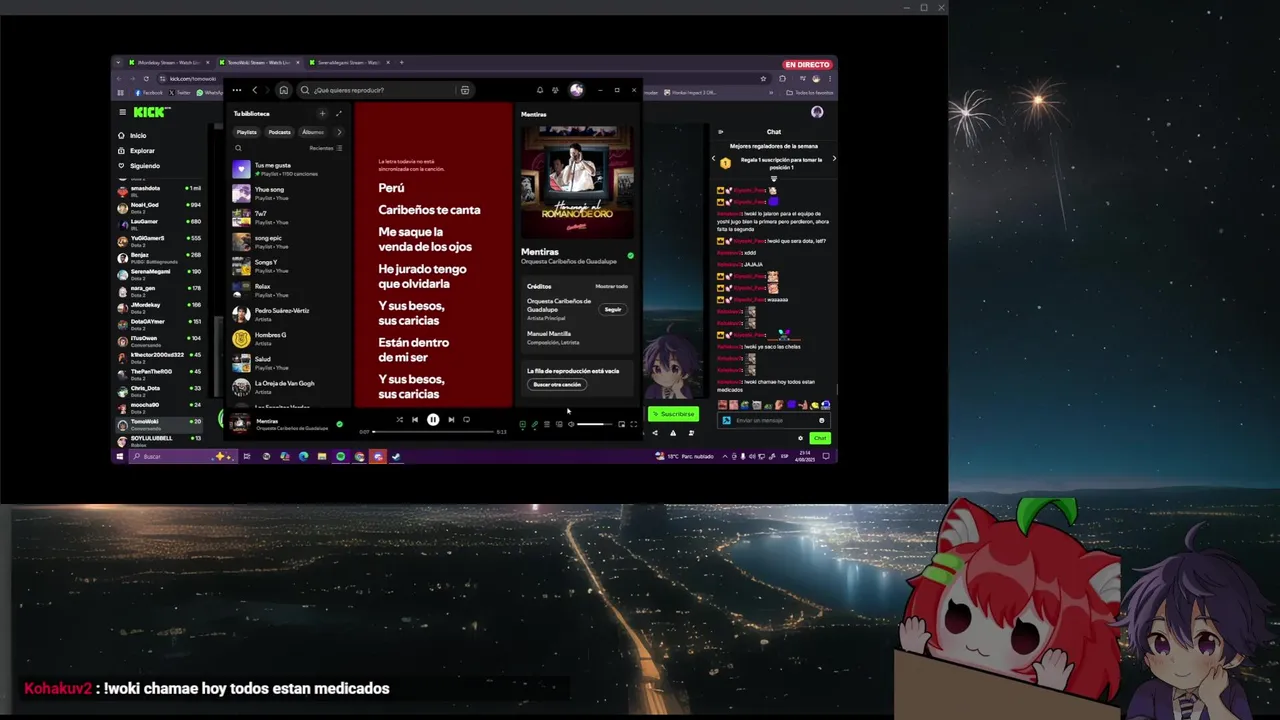Collapse the Kick chat panel

point(720,131)
